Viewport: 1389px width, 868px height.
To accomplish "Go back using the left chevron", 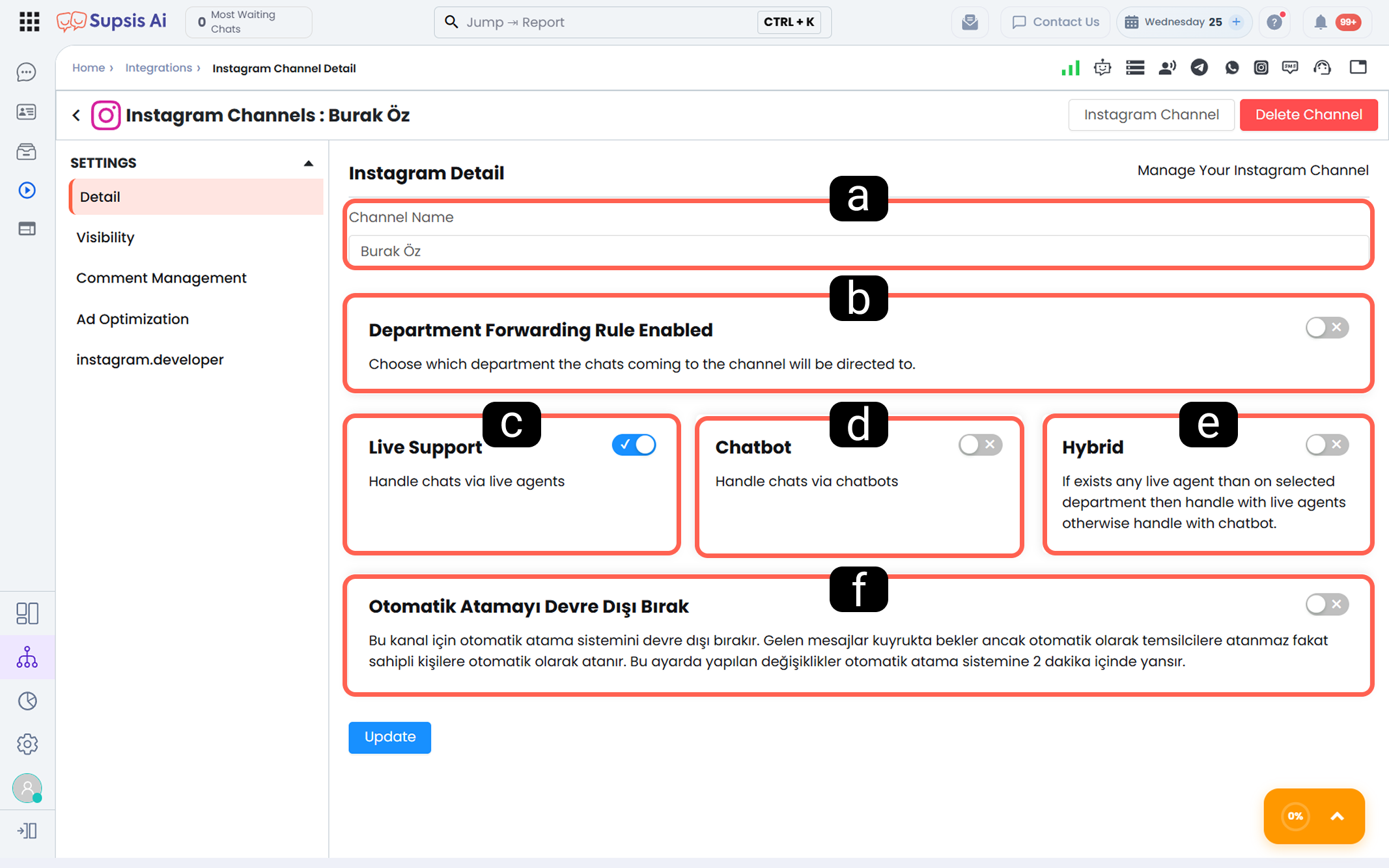I will (x=77, y=115).
